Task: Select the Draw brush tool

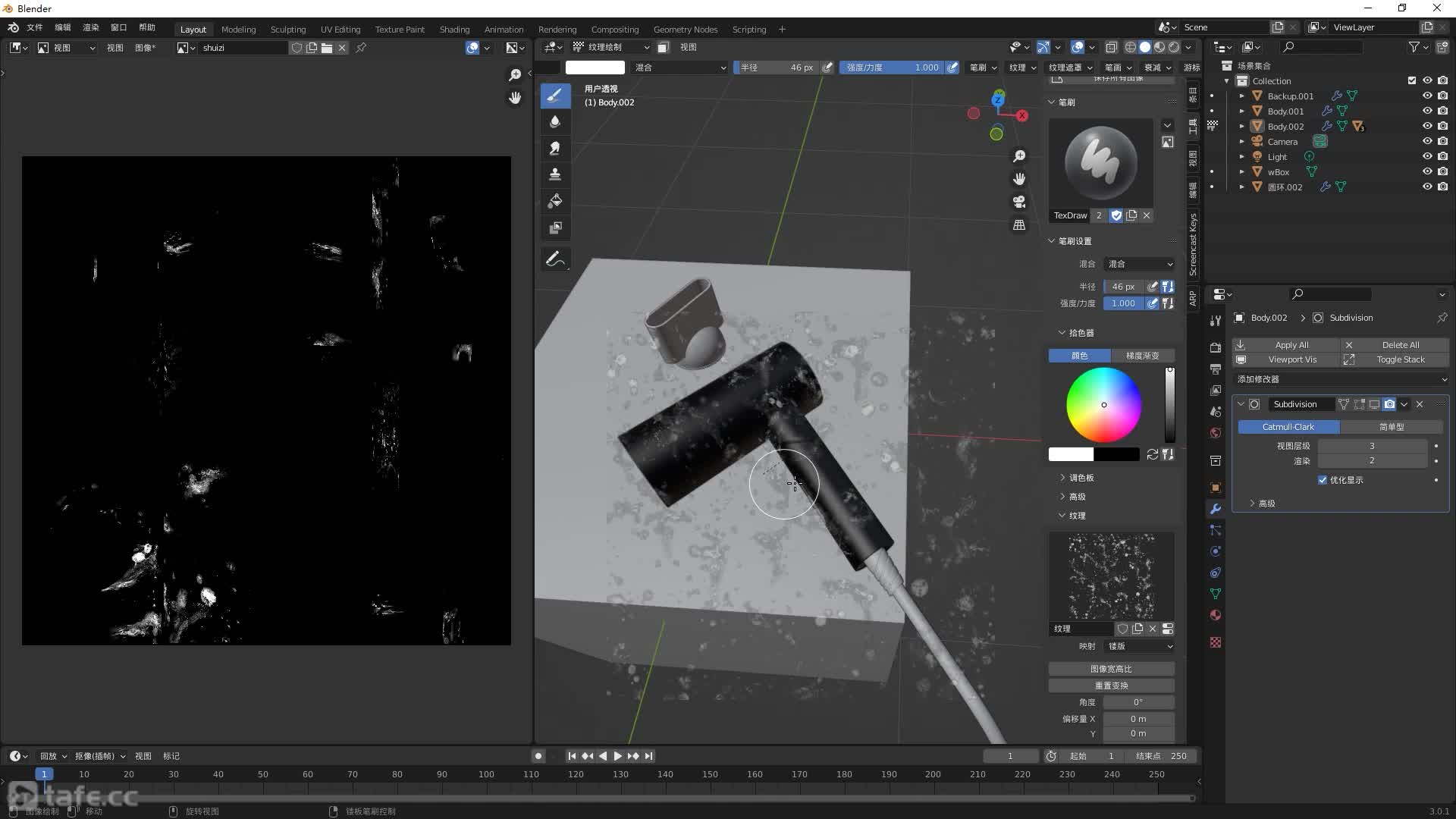Action: [555, 96]
